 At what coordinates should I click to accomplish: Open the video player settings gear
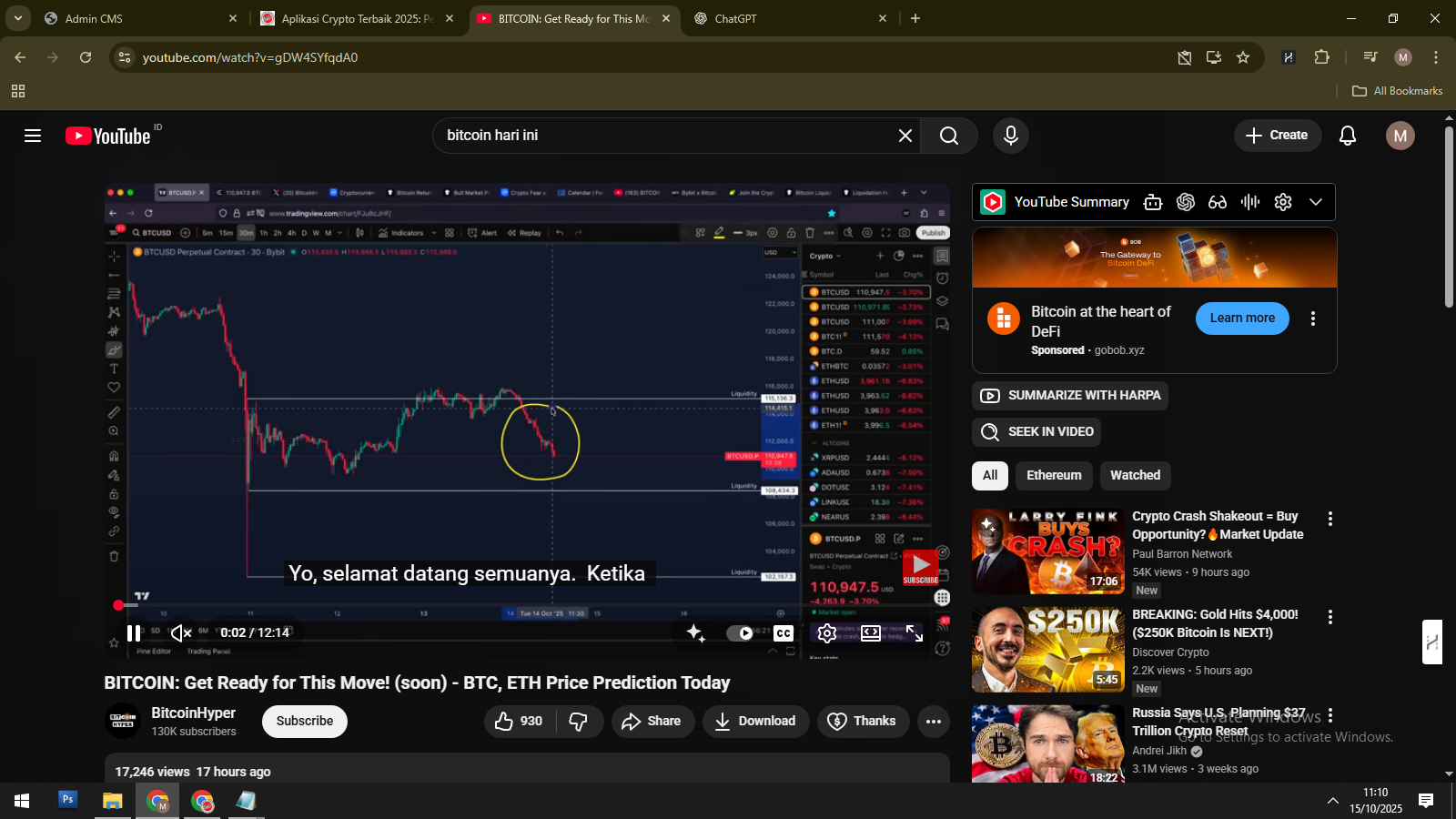point(826,633)
